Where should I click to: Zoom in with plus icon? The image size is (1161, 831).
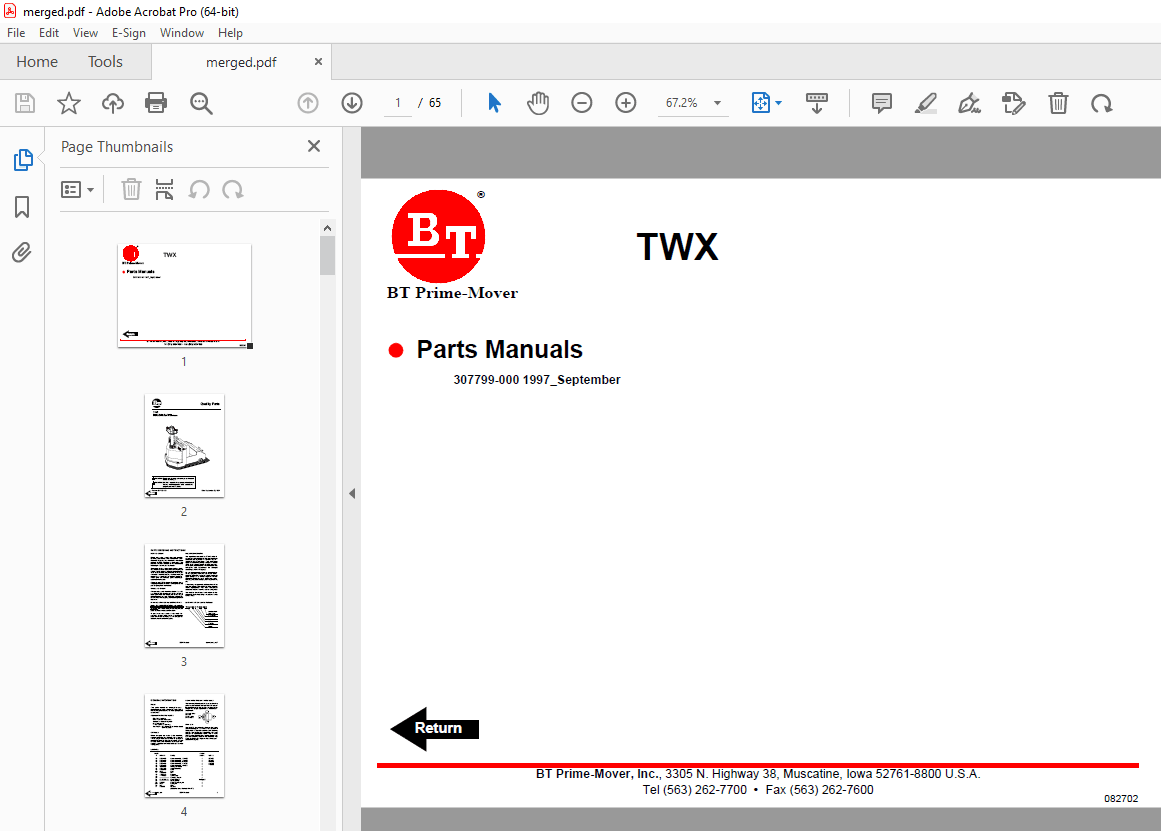626,103
